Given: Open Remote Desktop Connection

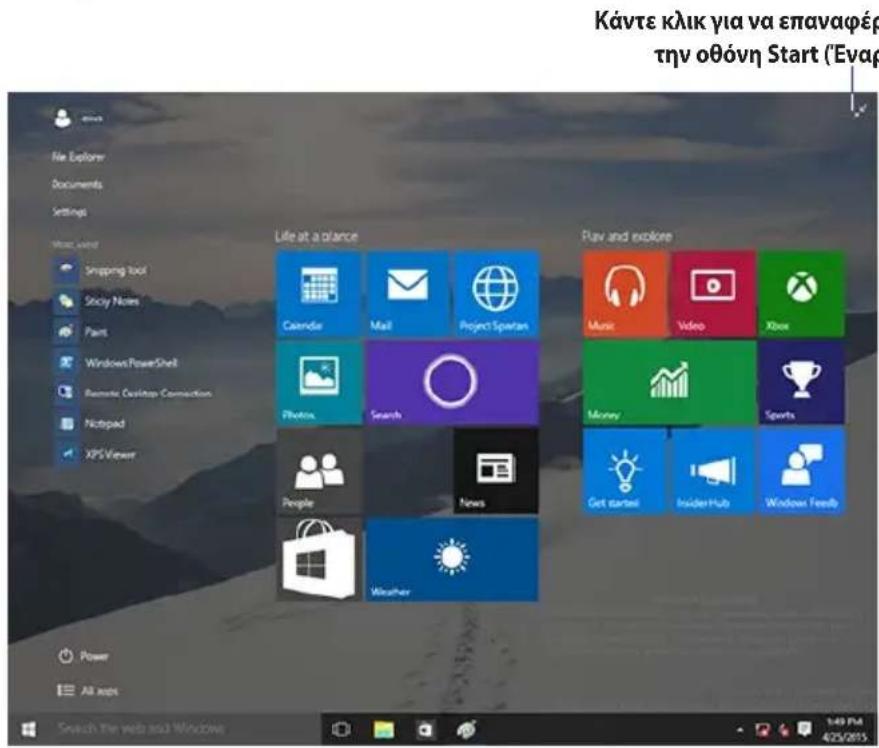Looking at the screenshot, I should [133, 393].
